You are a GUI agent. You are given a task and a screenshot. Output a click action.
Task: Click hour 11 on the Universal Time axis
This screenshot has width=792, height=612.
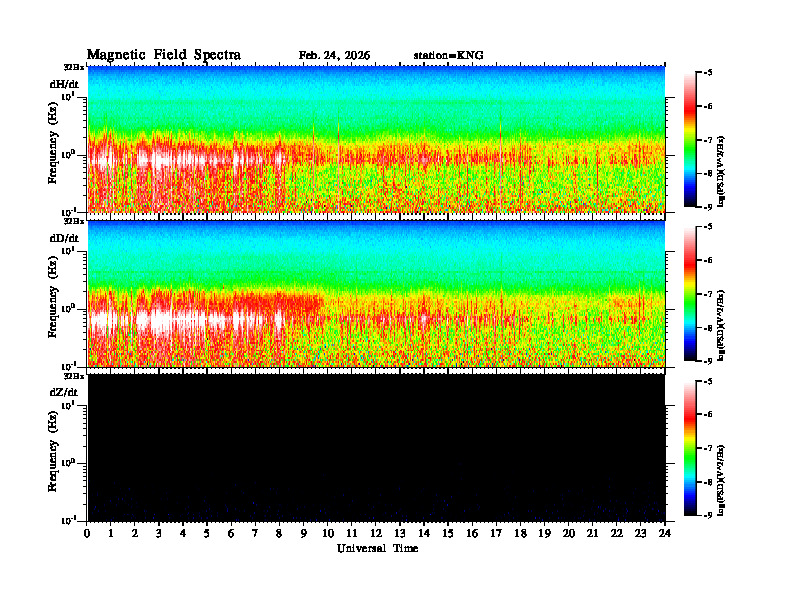[352, 534]
